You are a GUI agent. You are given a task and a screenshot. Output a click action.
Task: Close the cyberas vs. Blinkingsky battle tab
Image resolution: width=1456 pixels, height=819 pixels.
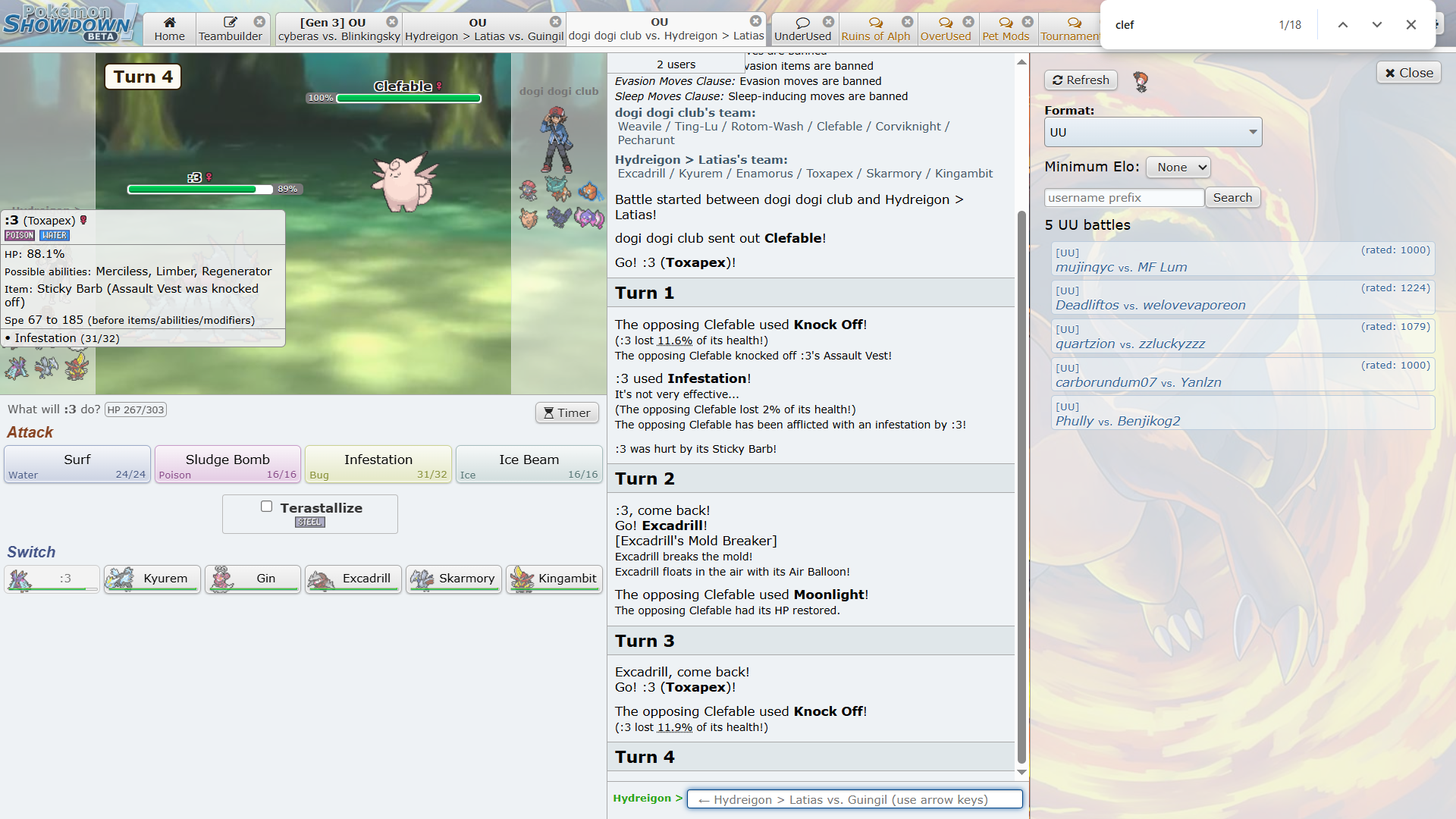pyautogui.click(x=392, y=22)
